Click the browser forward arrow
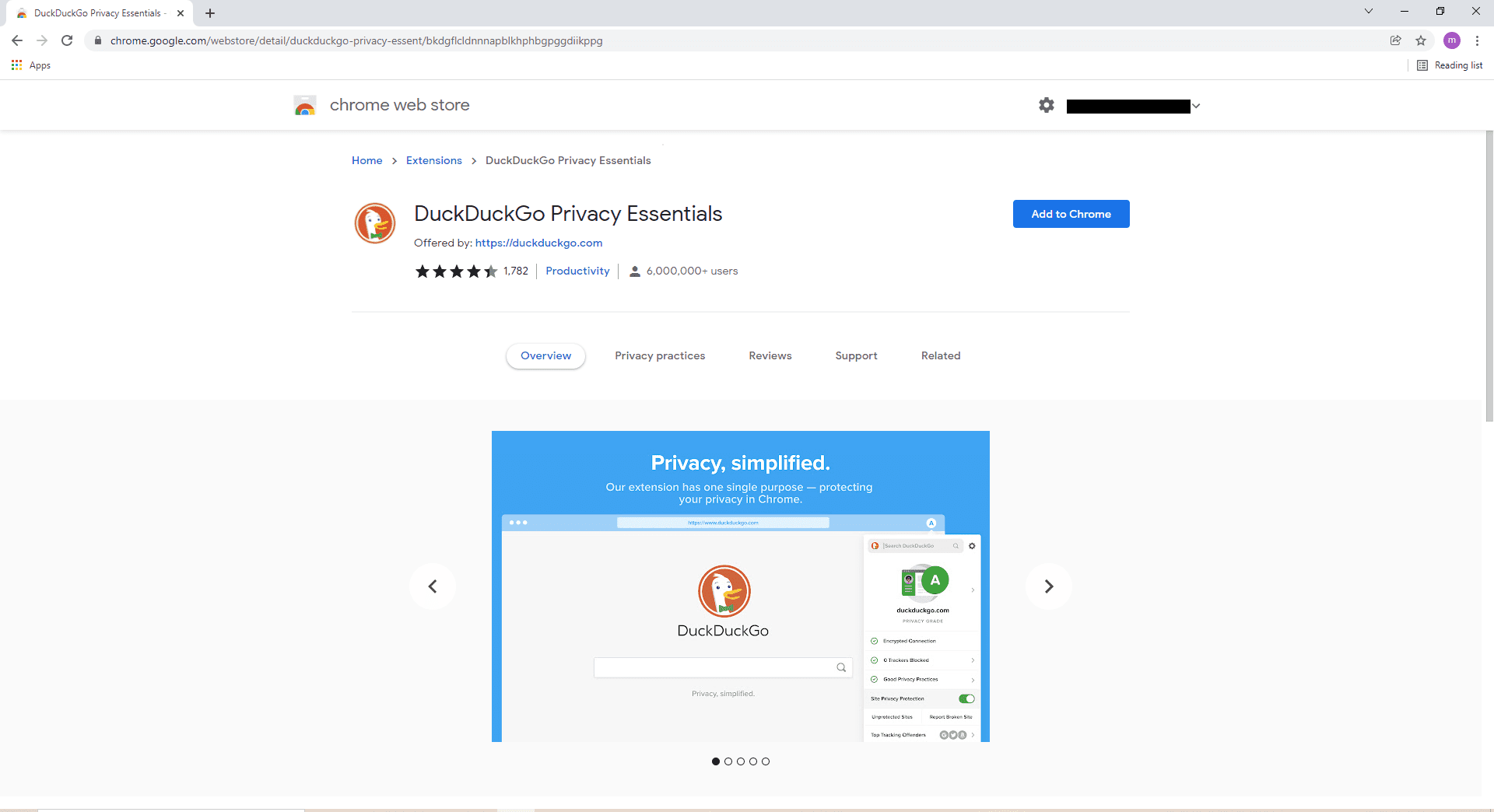1494x812 pixels. click(42, 40)
